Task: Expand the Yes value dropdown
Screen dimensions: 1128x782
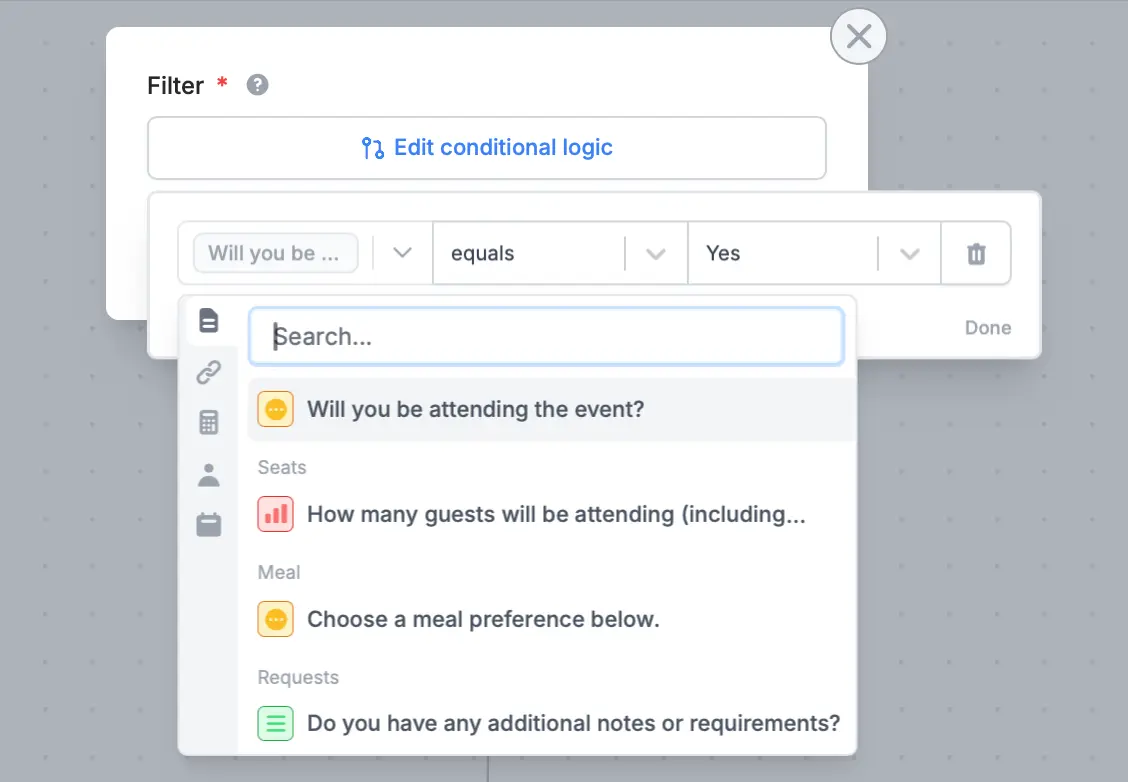Action: pos(909,253)
